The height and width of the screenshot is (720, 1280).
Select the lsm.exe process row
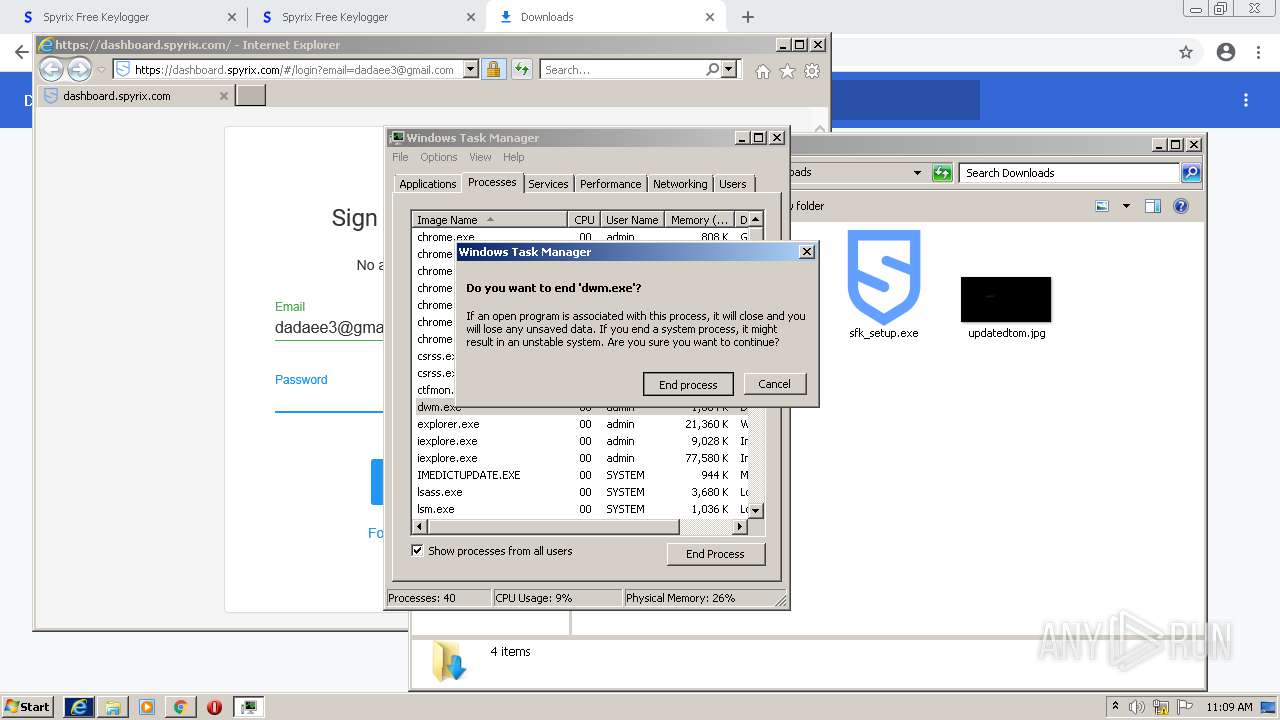581,509
